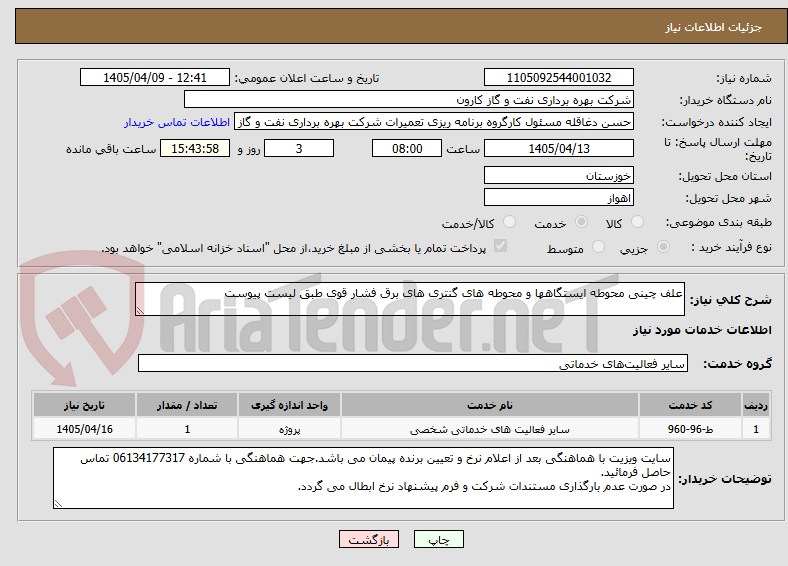788x566 pixels.
Task: Click the کد خدمت column header
Action: pyautogui.click(x=691, y=405)
